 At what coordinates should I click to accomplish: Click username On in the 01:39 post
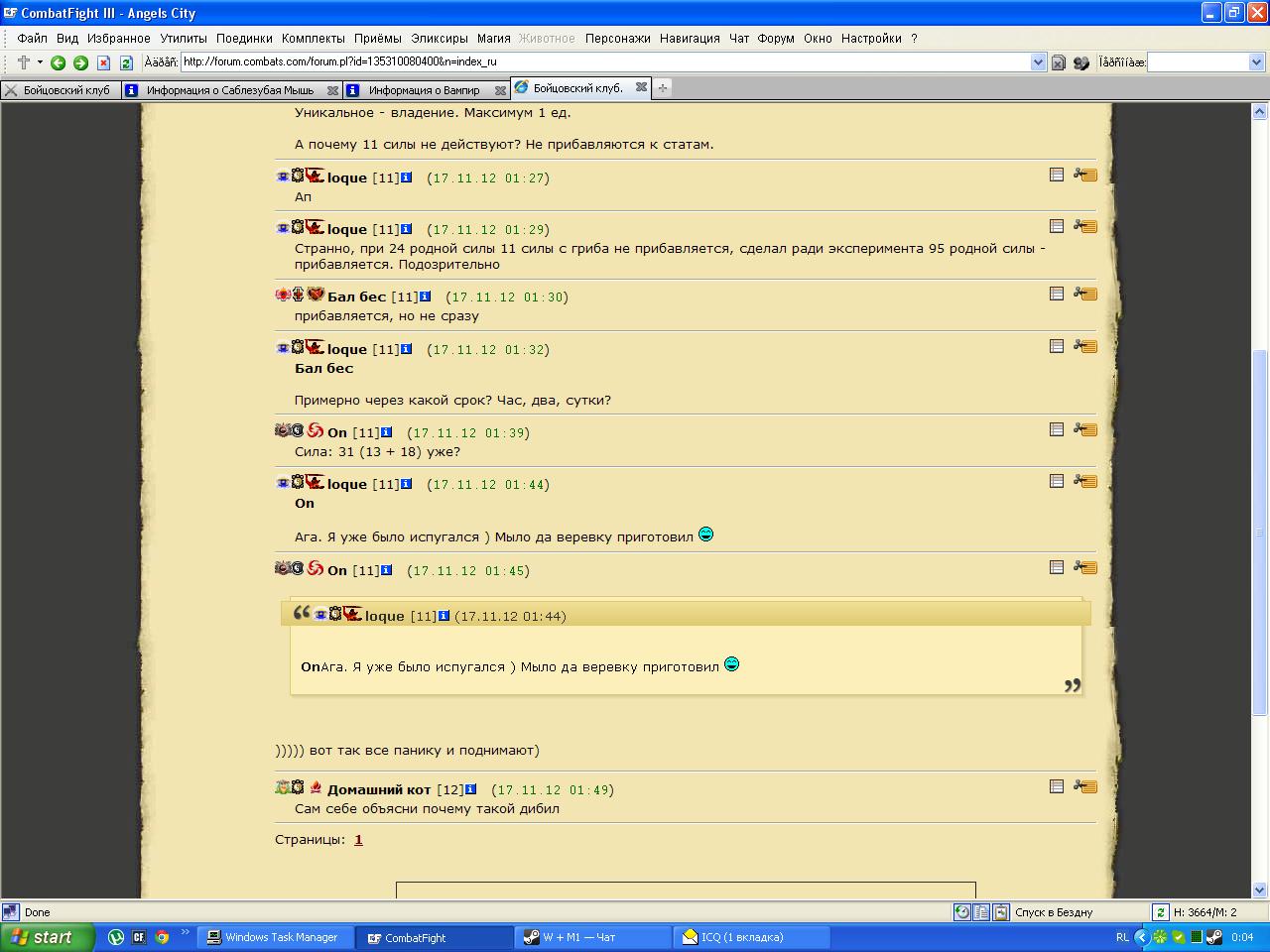point(337,432)
